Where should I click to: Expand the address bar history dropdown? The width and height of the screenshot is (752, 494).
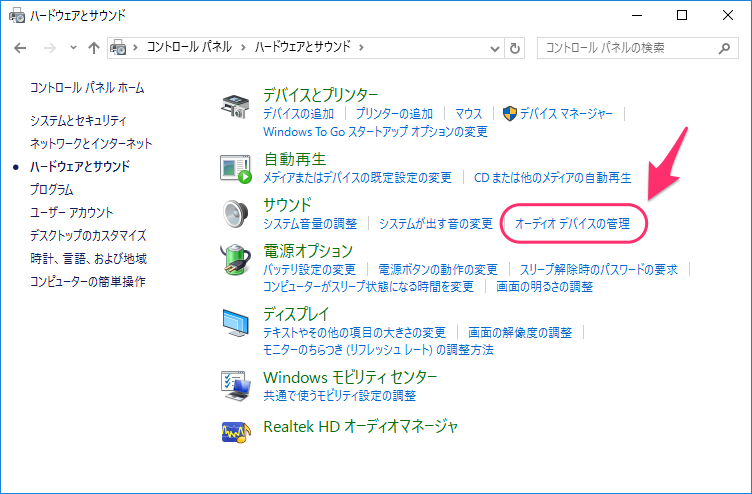pyautogui.click(x=495, y=48)
